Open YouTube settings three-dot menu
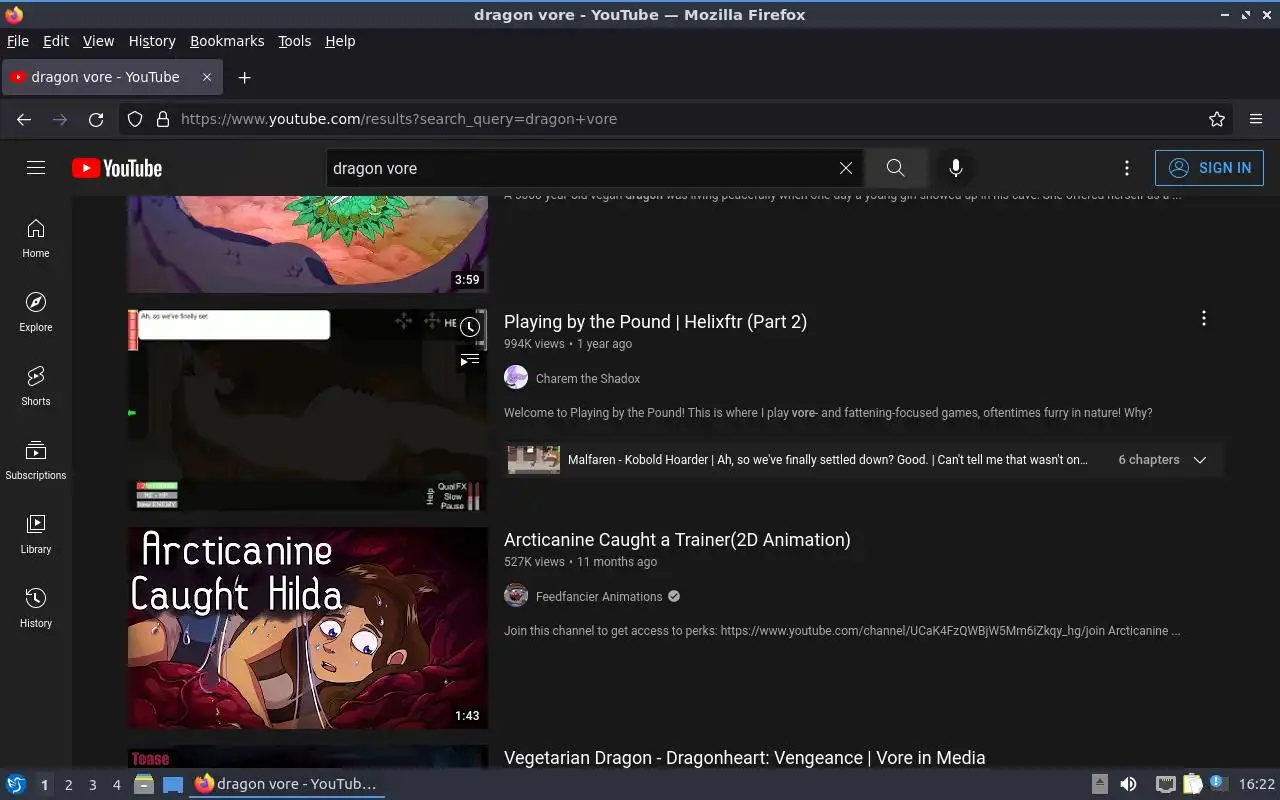This screenshot has width=1280, height=800. coord(1127,168)
